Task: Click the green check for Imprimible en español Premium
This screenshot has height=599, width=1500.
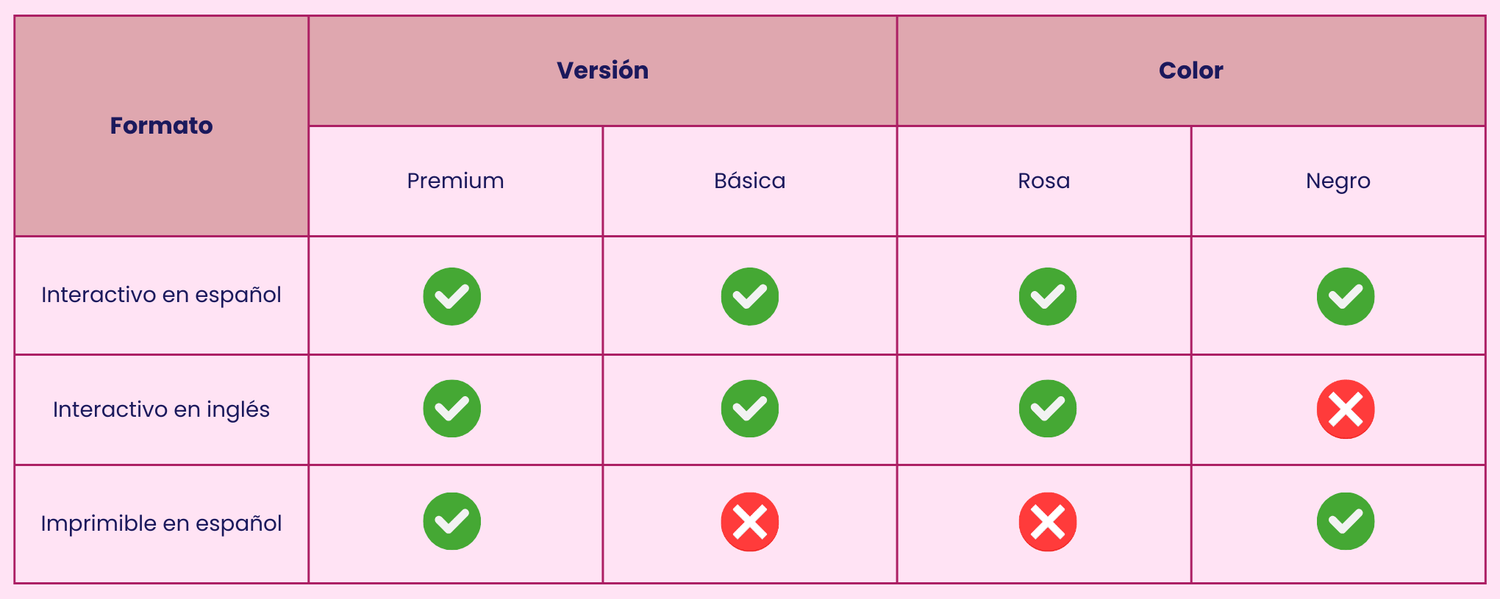Action: click(x=452, y=522)
